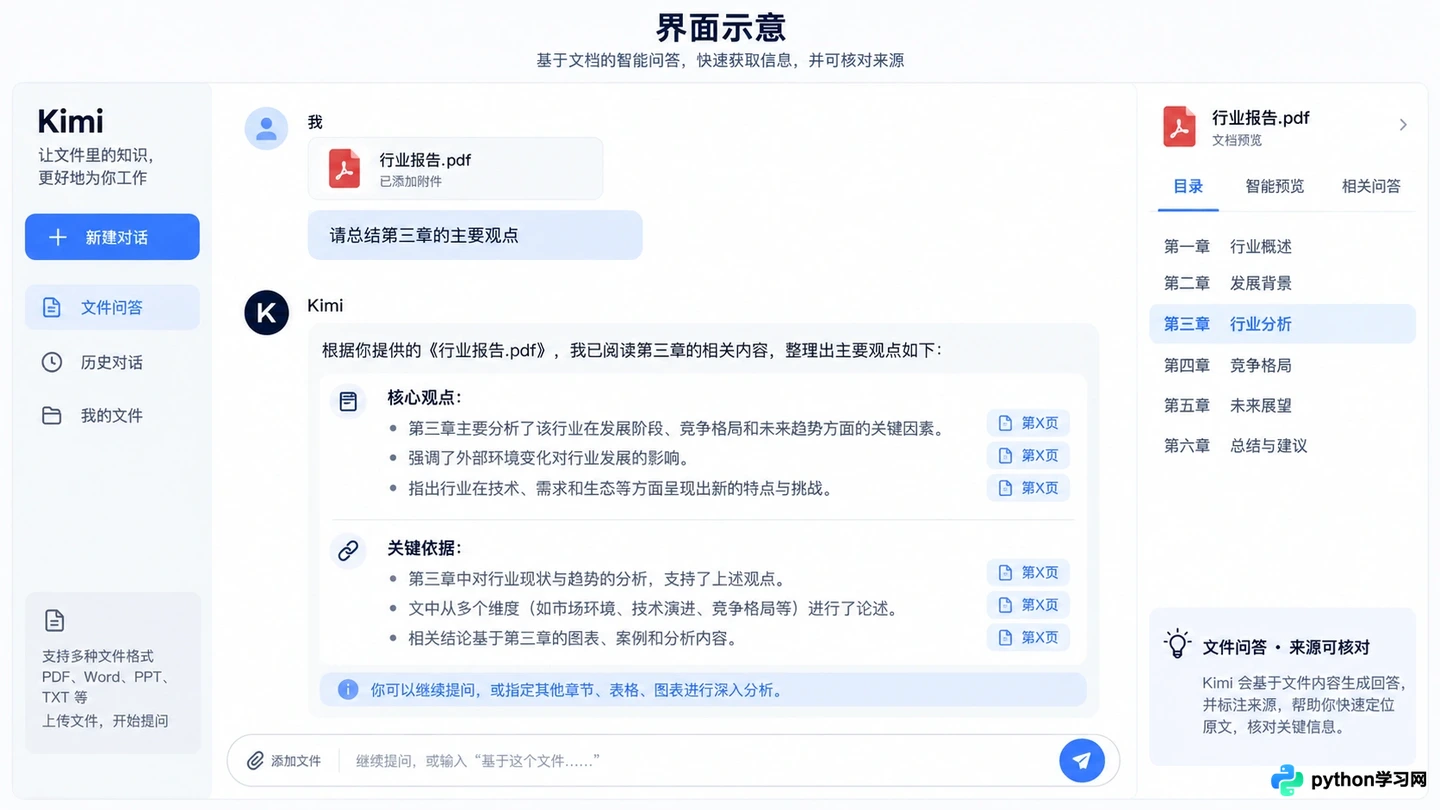Click the info icon in the tip banner
This screenshot has height=810, width=1440.
[x=348, y=689]
